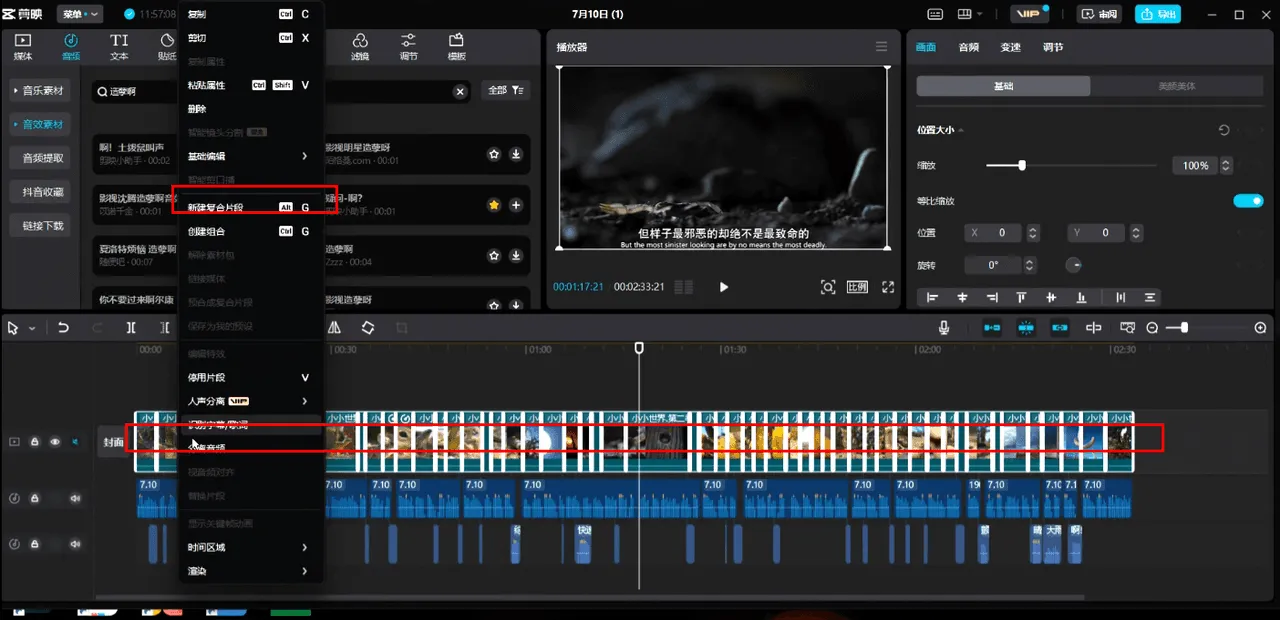This screenshot has width=1280, height=620.
Task: Open the 菜单 dropdown menu
Action: pyautogui.click(x=80, y=14)
